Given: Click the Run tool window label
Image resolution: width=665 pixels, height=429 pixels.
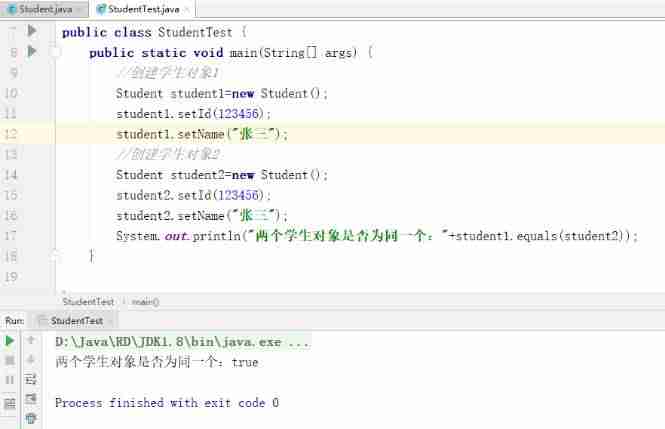Looking at the screenshot, I should point(14,321).
